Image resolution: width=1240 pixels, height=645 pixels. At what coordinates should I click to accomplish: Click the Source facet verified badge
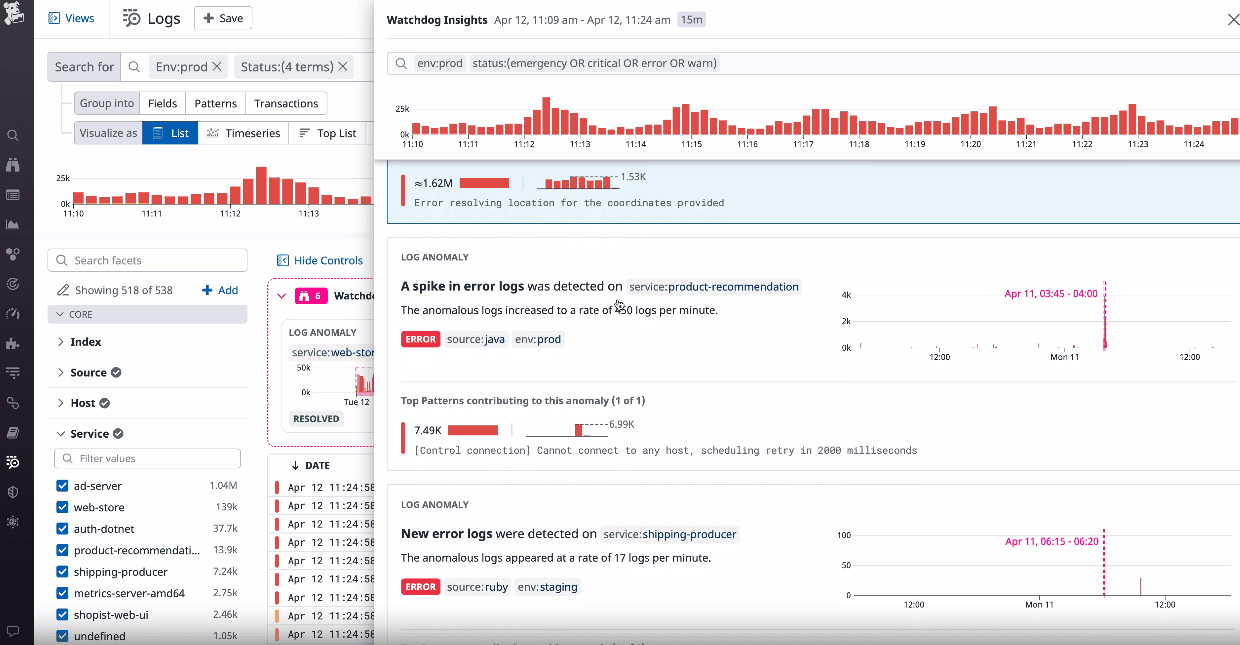point(116,372)
